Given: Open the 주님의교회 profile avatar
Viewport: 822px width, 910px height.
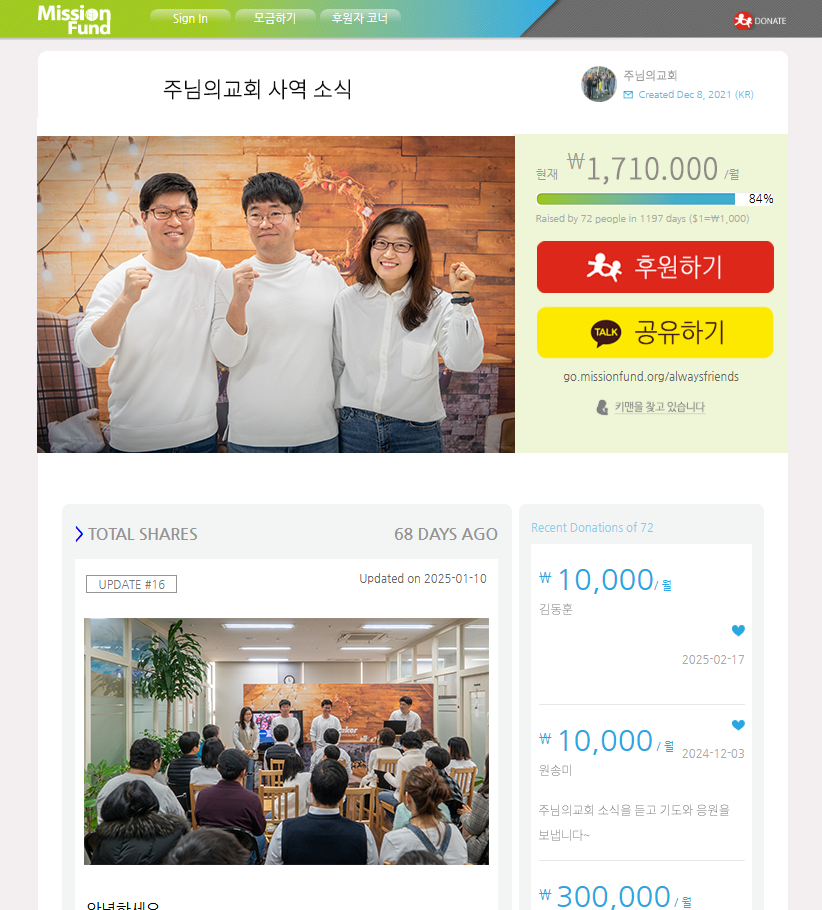Looking at the screenshot, I should (x=599, y=84).
